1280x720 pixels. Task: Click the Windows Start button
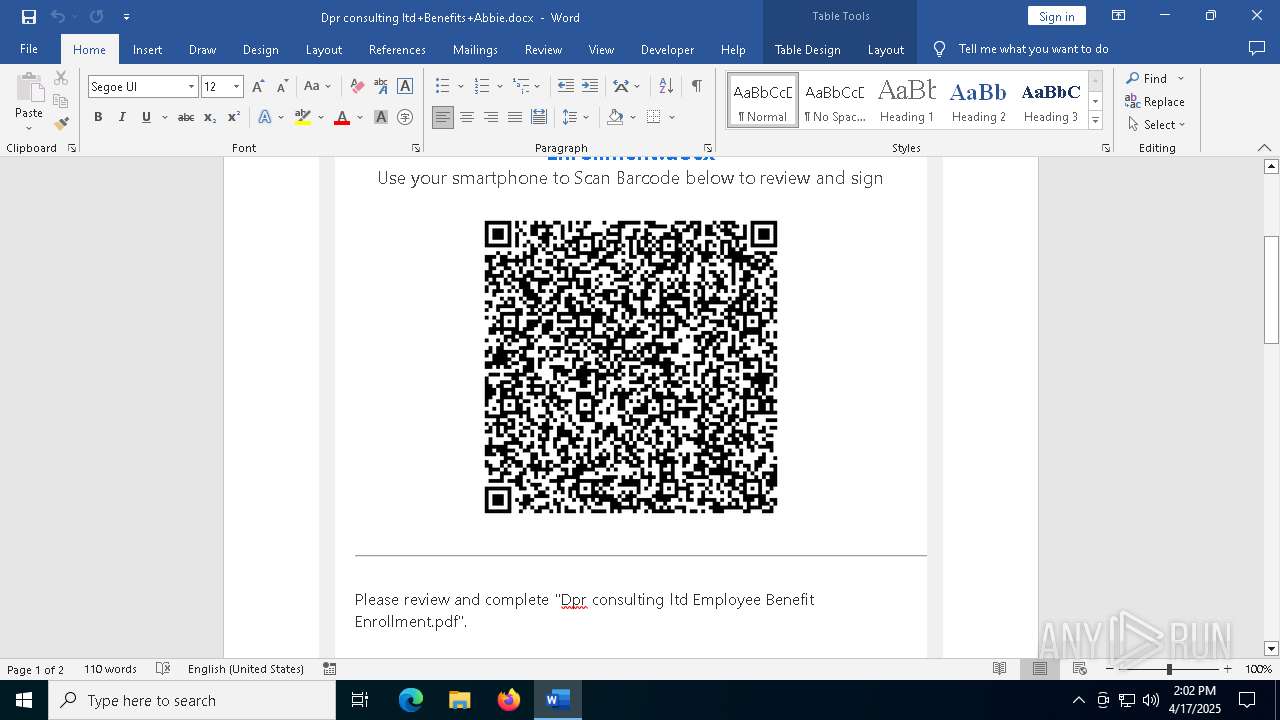24,700
